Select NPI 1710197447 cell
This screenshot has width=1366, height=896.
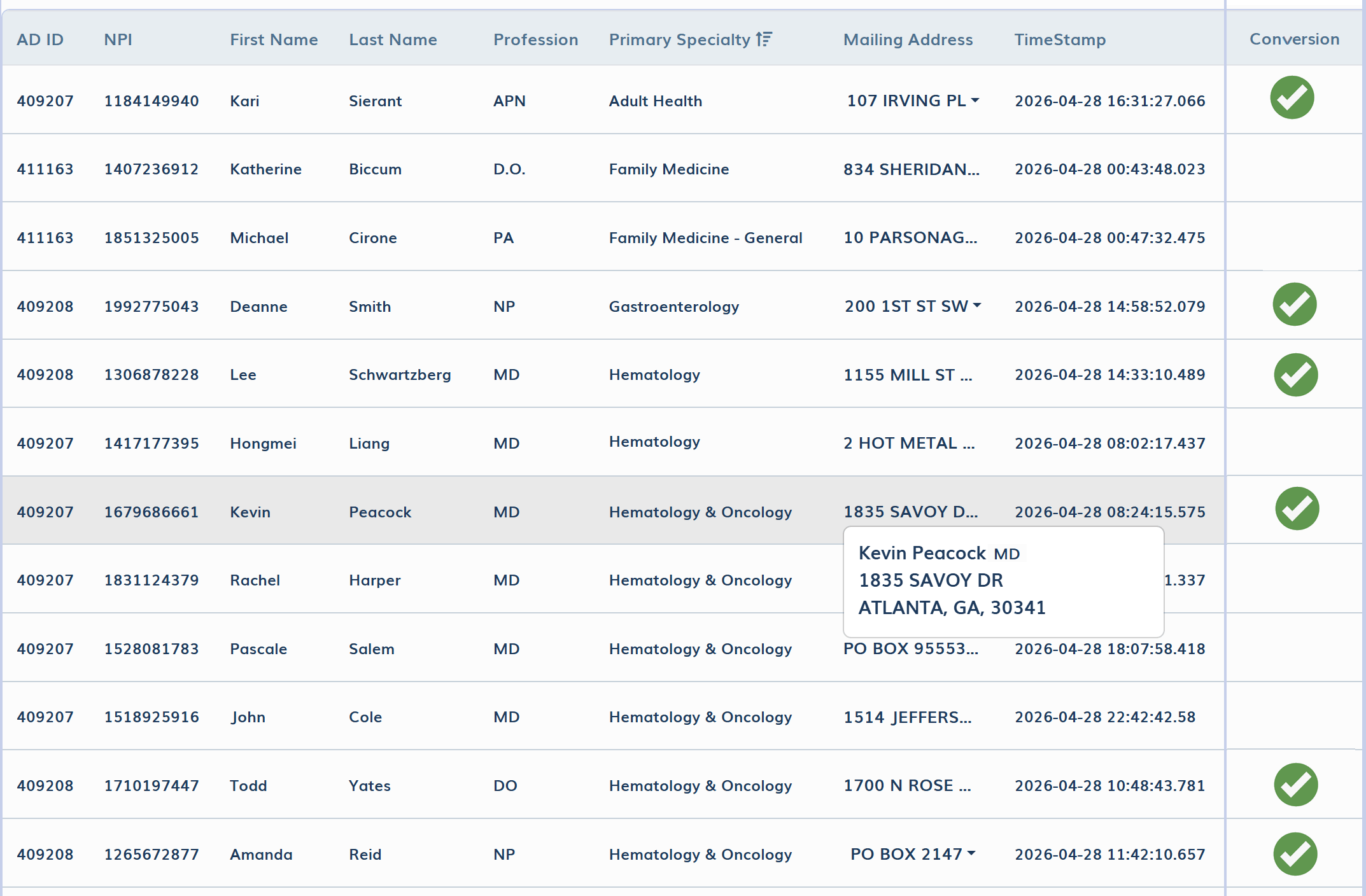click(151, 785)
